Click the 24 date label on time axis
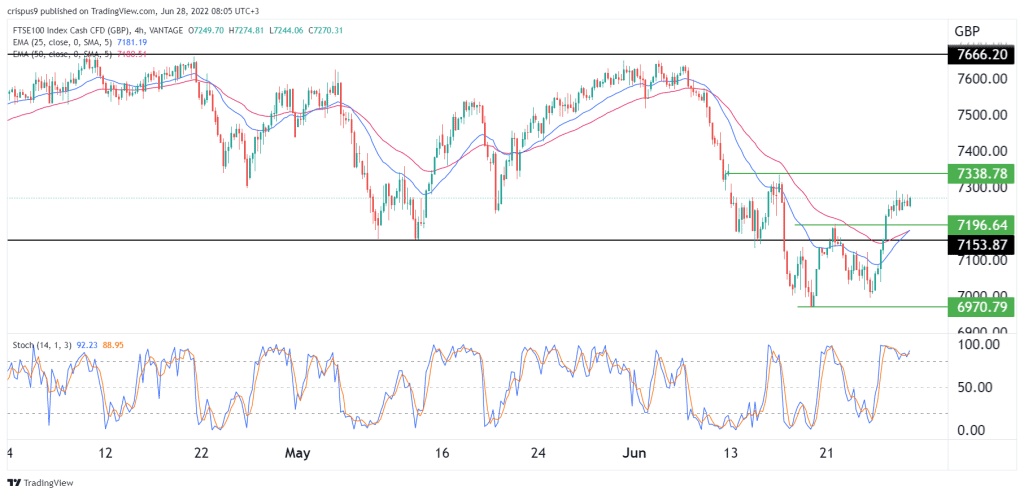The image size is (1024, 495). click(x=538, y=453)
